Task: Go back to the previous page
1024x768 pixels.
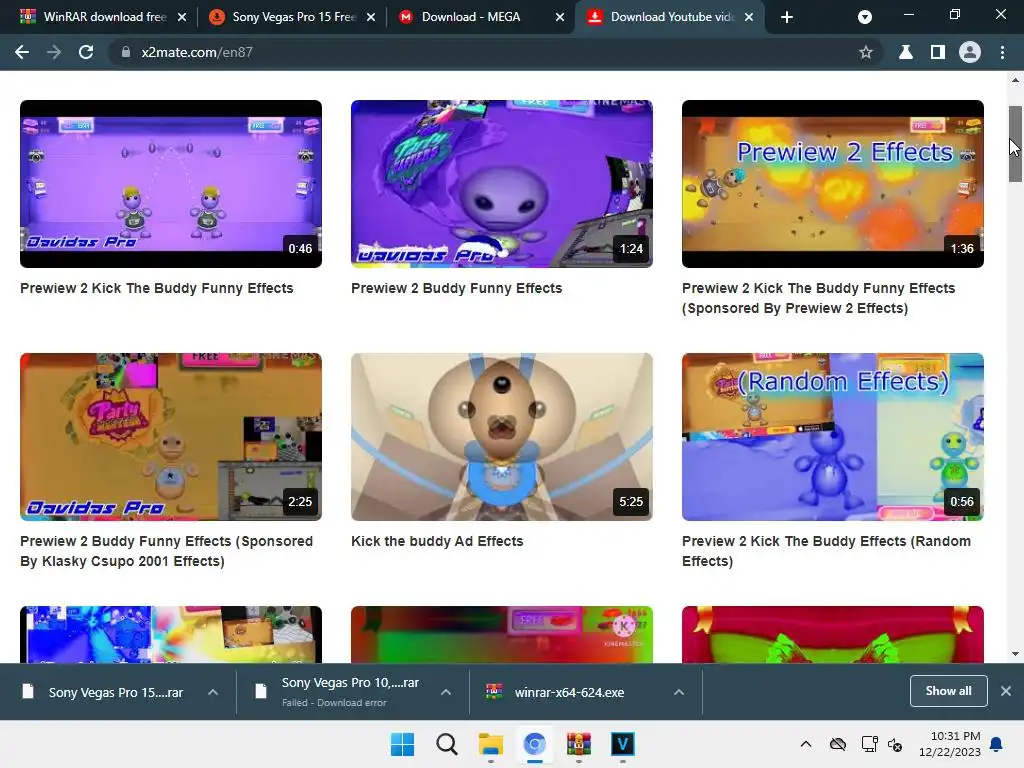Action: pyautogui.click(x=22, y=52)
